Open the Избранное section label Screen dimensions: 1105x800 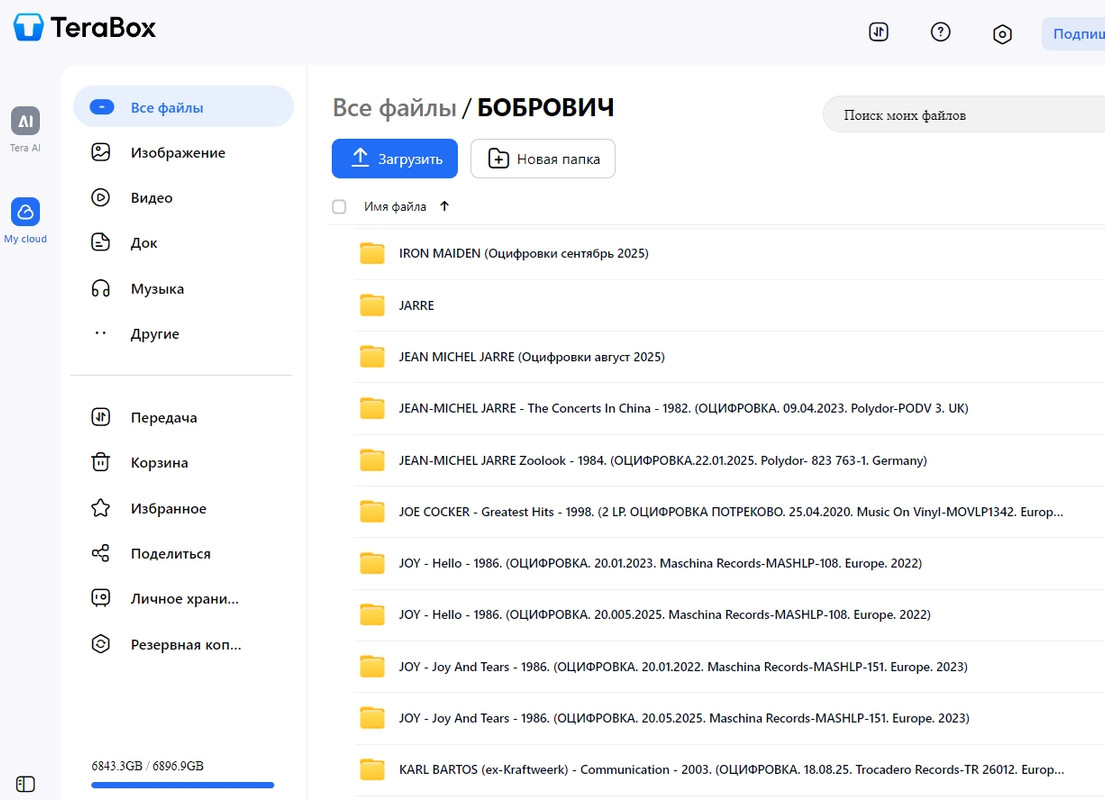(x=168, y=508)
